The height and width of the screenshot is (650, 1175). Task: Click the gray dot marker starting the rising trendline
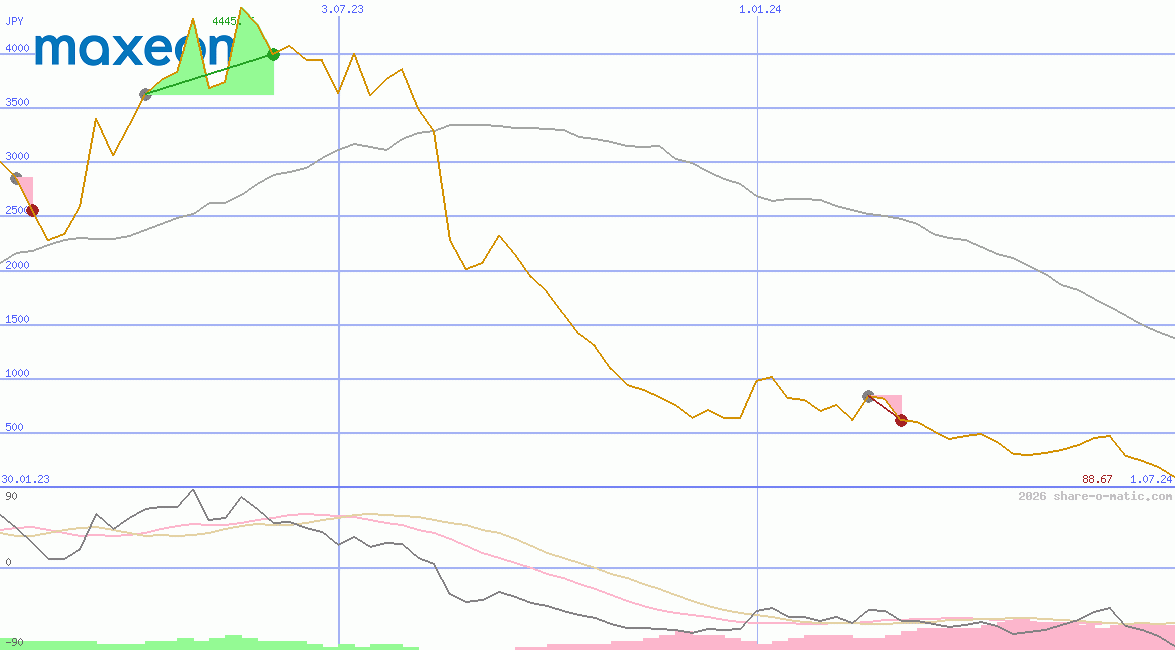(x=144, y=95)
